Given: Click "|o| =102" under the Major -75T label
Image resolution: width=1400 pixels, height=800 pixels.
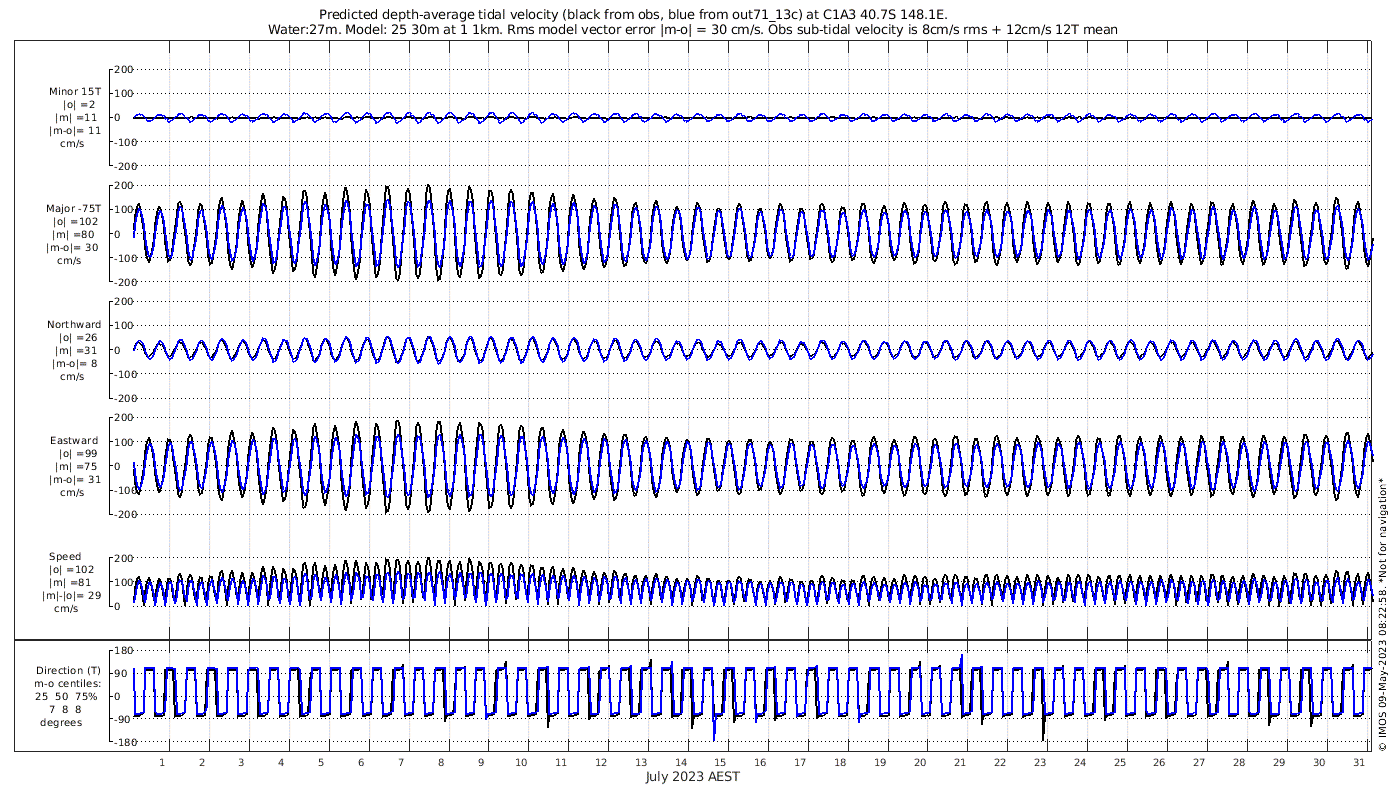Looking at the screenshot, I should click(76, 222).
